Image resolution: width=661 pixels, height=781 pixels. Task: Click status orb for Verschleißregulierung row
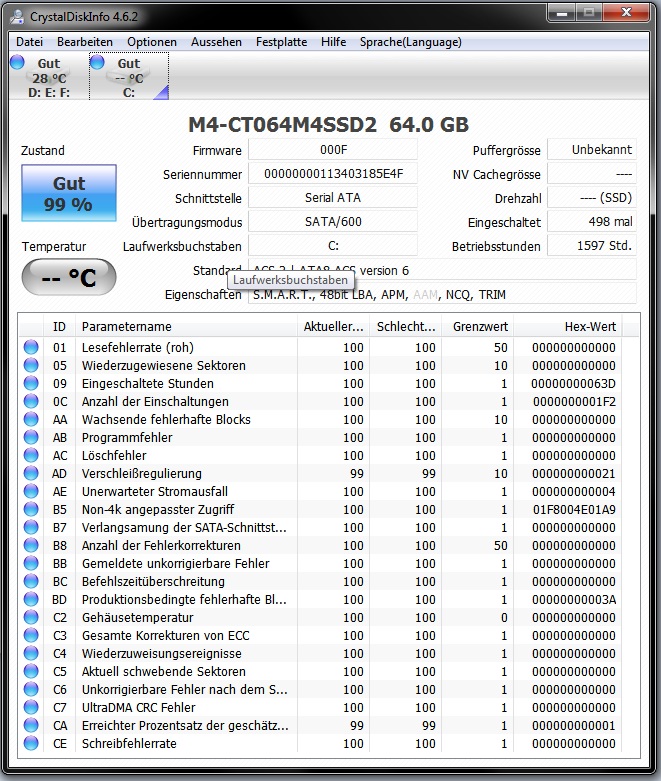[x=31, y=473]
